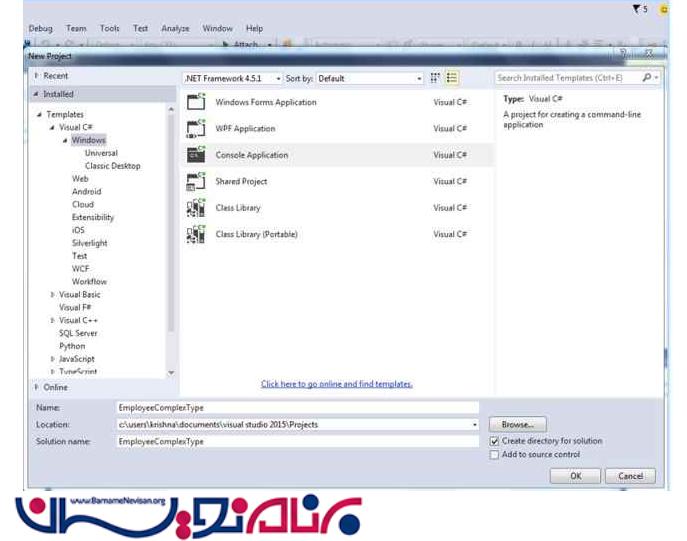Open the Analyze menu
This screenshot has height=541, width=687.
(x=175, y=29)
